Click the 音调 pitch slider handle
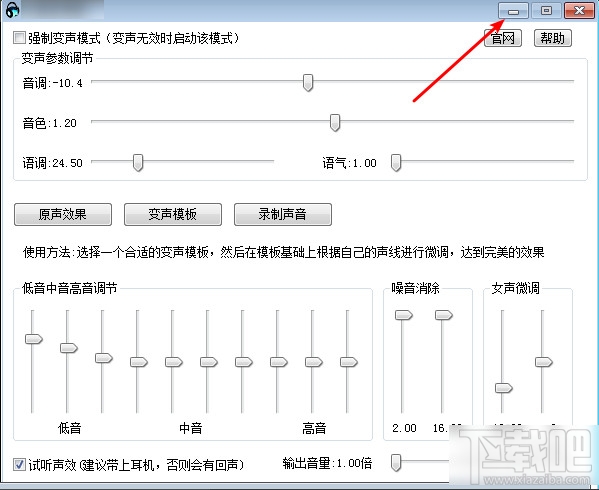The height and width of the screenshot is (490, 599). (308, 83)
